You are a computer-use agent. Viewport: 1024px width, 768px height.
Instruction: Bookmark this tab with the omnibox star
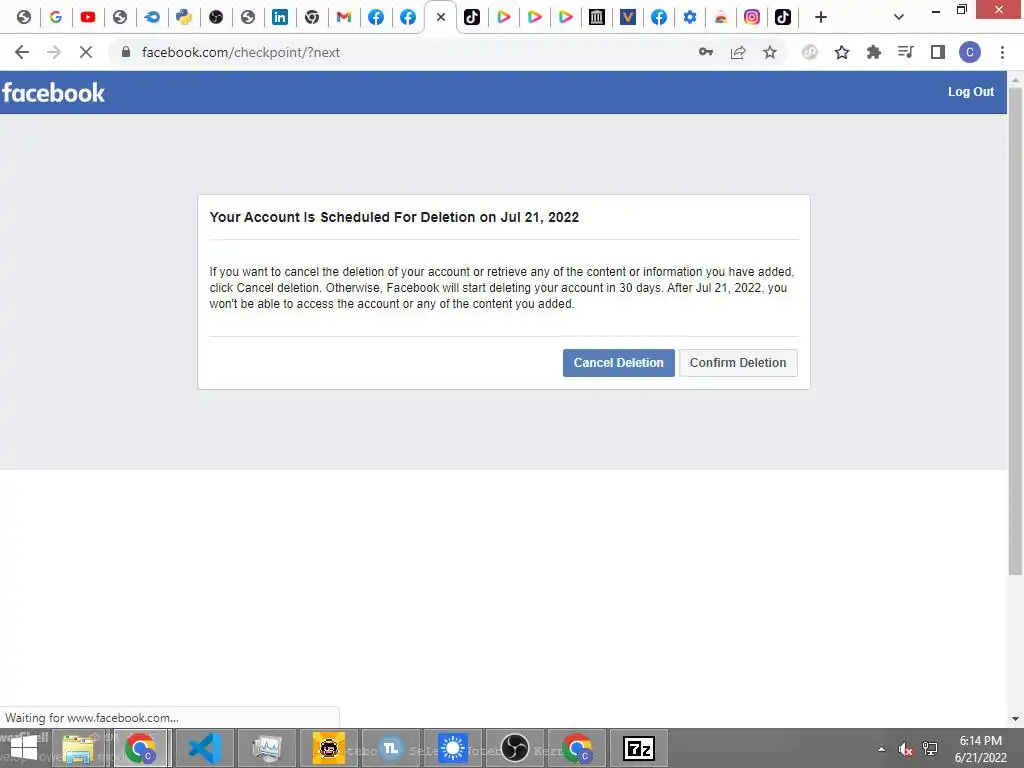click(x=770, y=52)
